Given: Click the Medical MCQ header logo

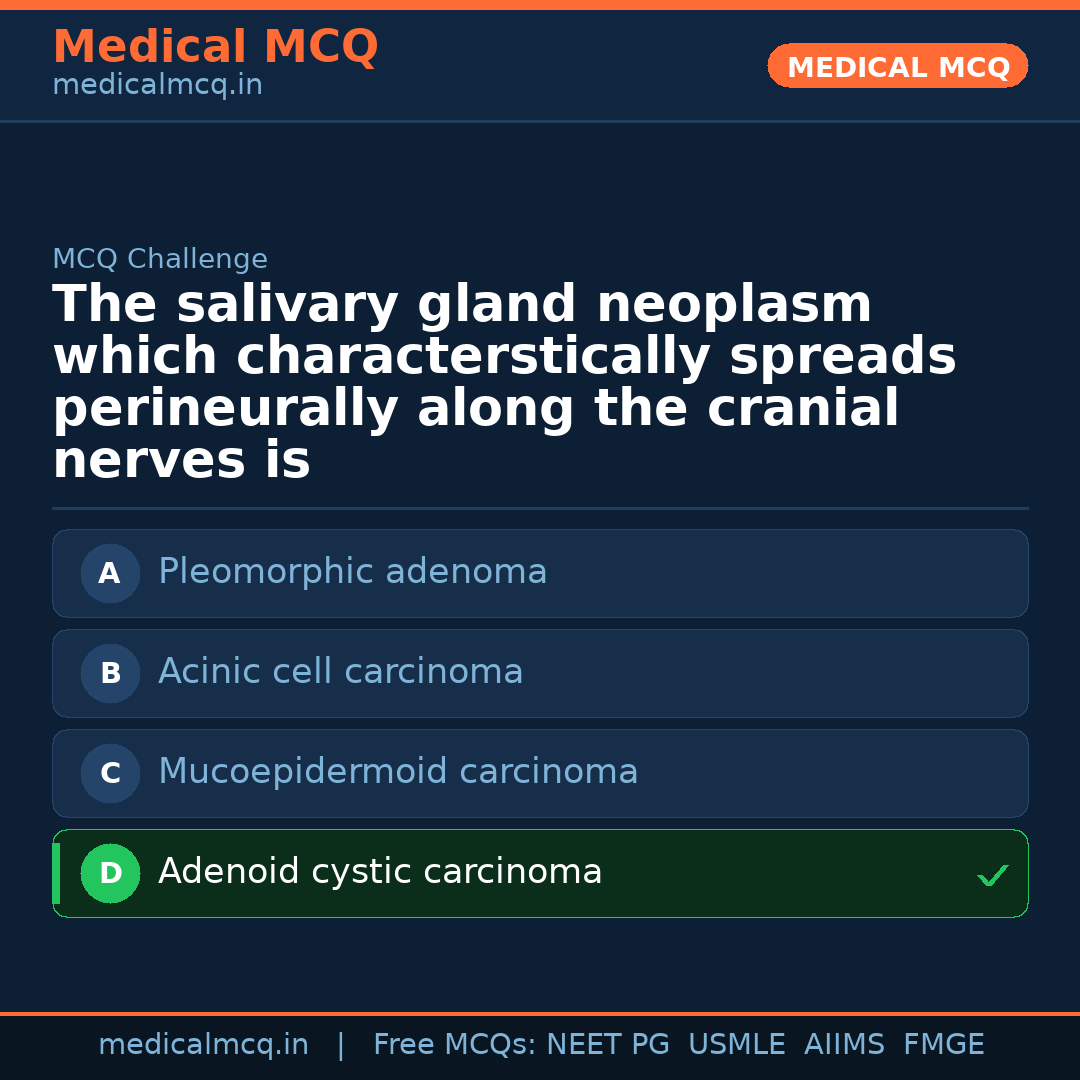Looking at the screenshot, I should pos(215,46).
